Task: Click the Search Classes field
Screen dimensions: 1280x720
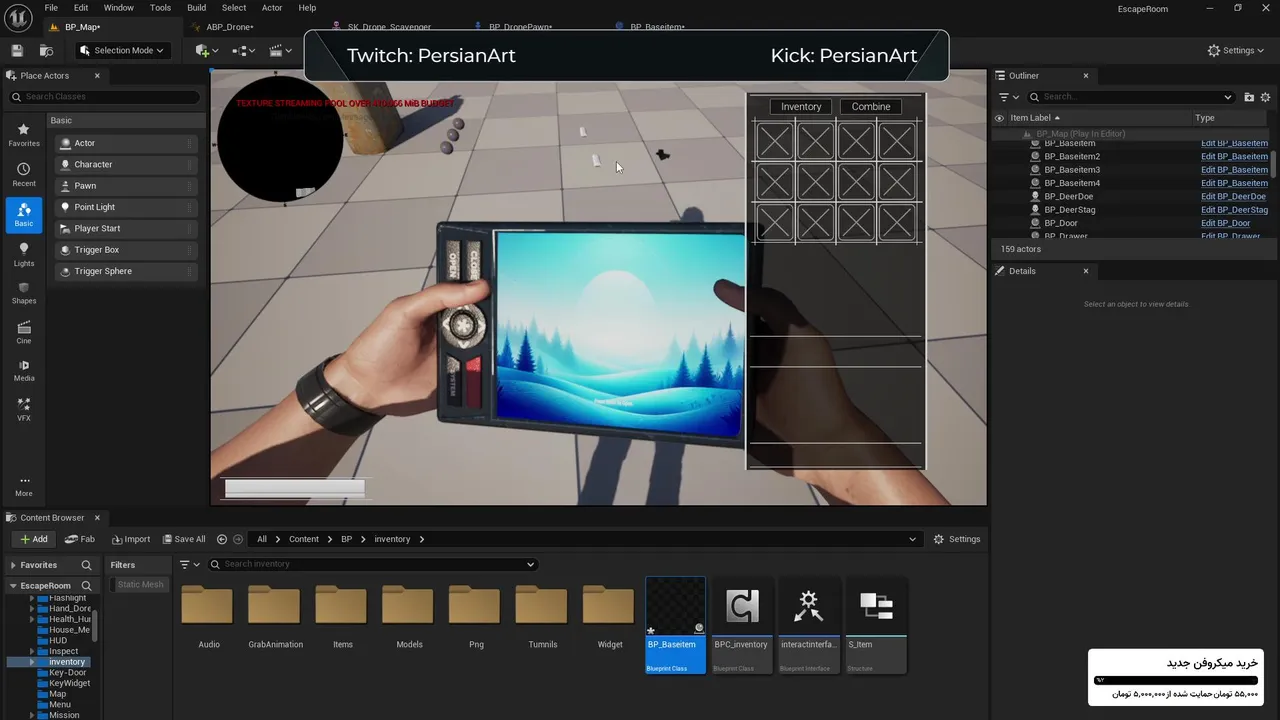Action: 105,97
